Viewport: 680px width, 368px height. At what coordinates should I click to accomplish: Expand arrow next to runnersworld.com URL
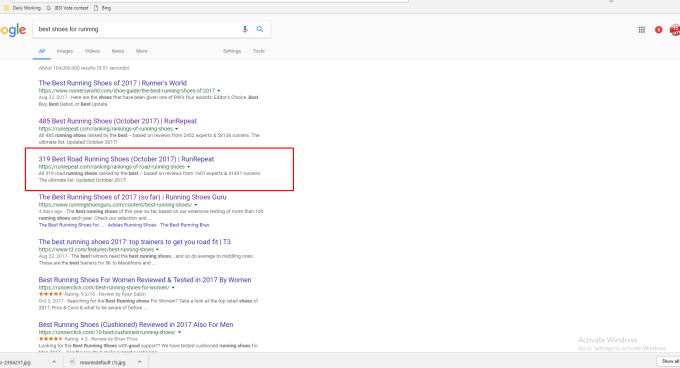pyautogui.click(x=219, y=91)
